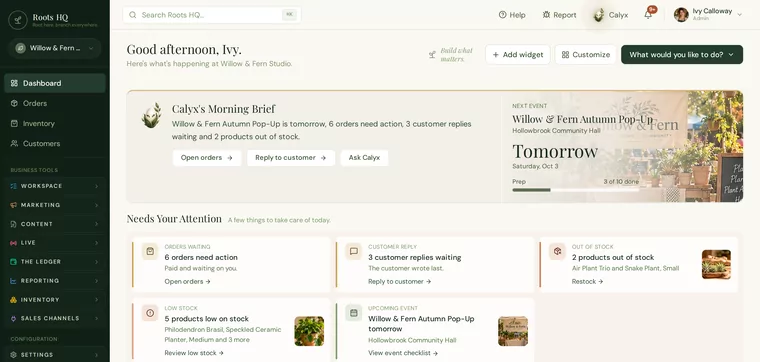Open Customers in sidebar

pyautogui.click(x=55, y=143)
